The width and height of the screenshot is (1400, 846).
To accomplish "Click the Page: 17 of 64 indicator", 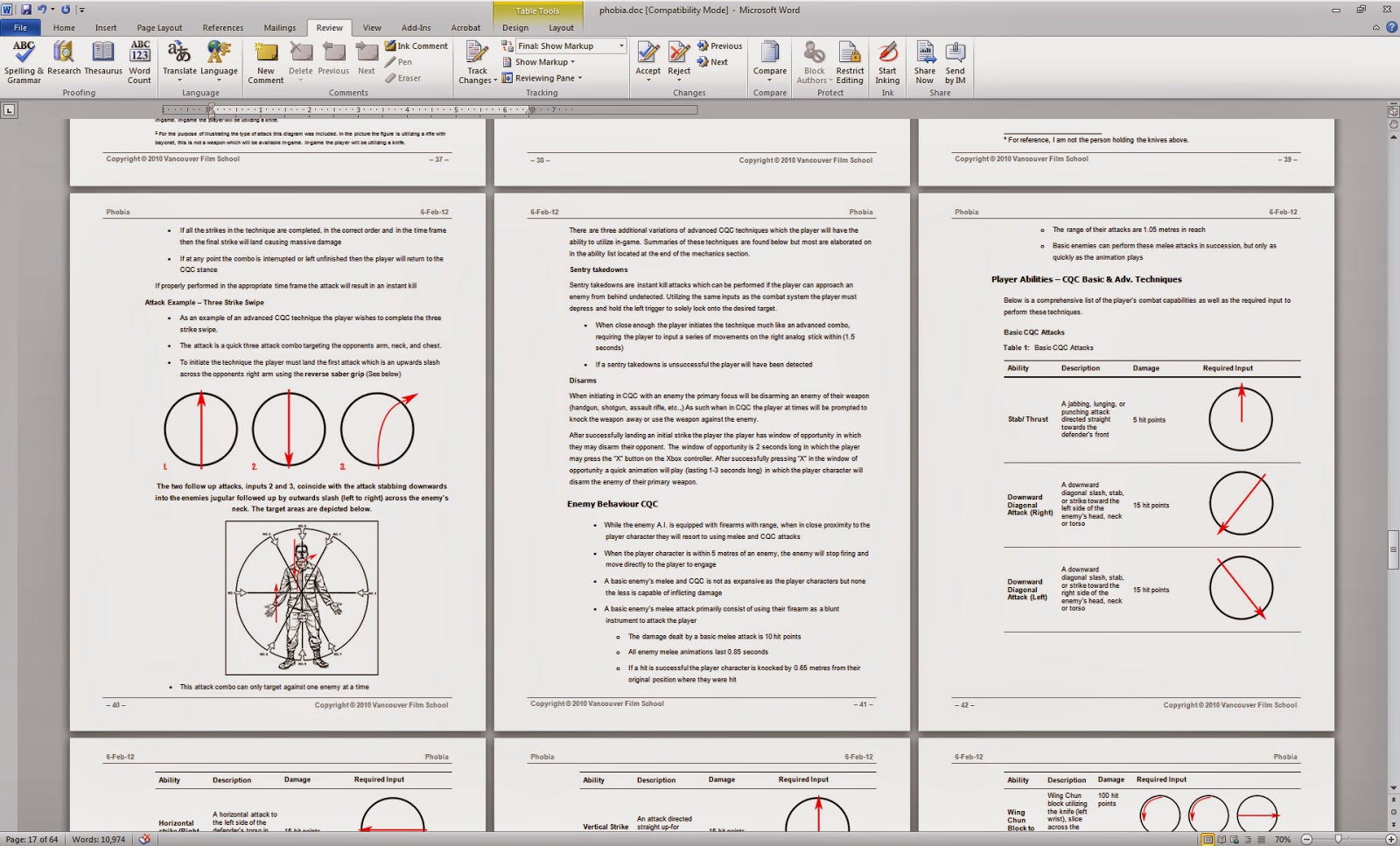I will click(31, 839).
